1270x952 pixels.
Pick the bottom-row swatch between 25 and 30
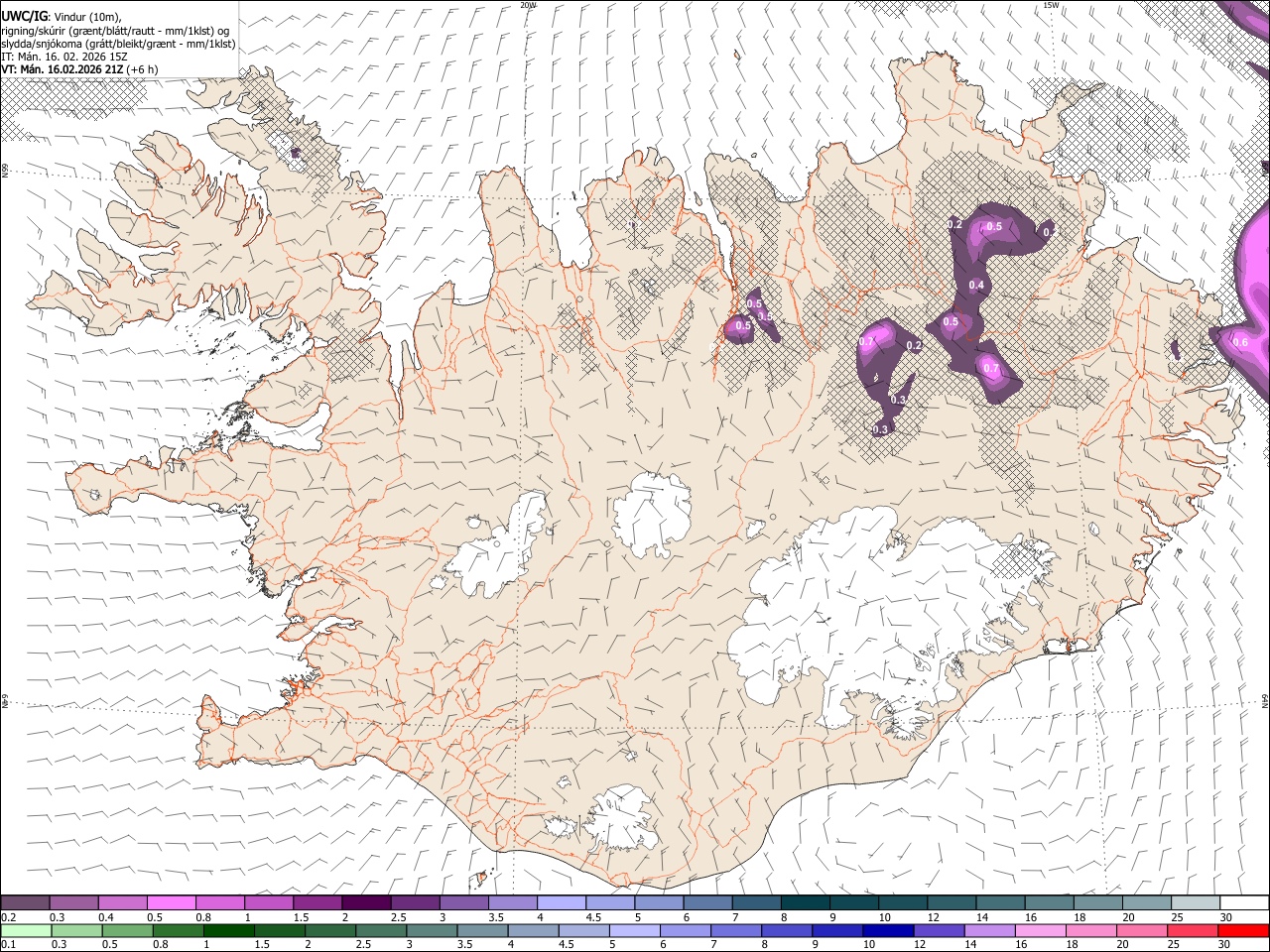(x=1192, y=930)
